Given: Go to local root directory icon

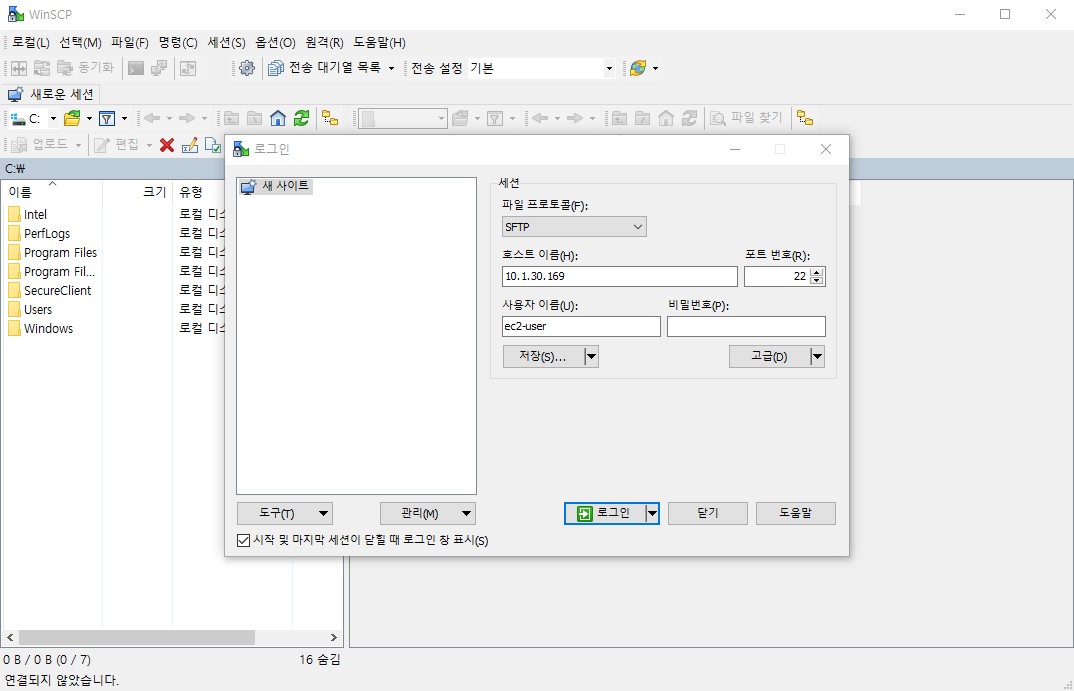Looking at the screenshot, I should (x=254, y=118).
